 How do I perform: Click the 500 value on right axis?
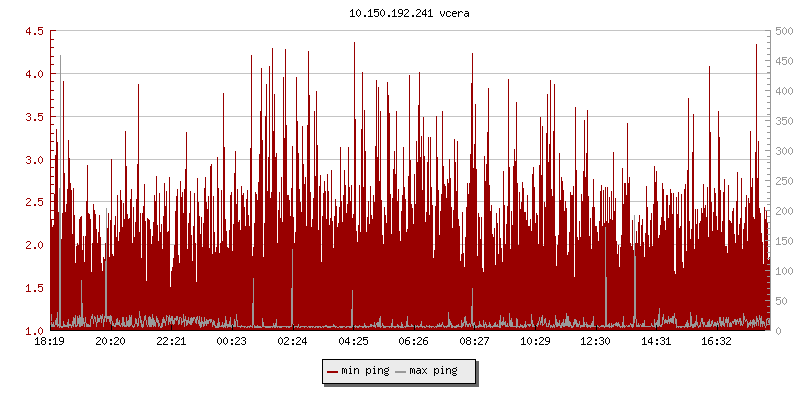click(x=784, y=31)
